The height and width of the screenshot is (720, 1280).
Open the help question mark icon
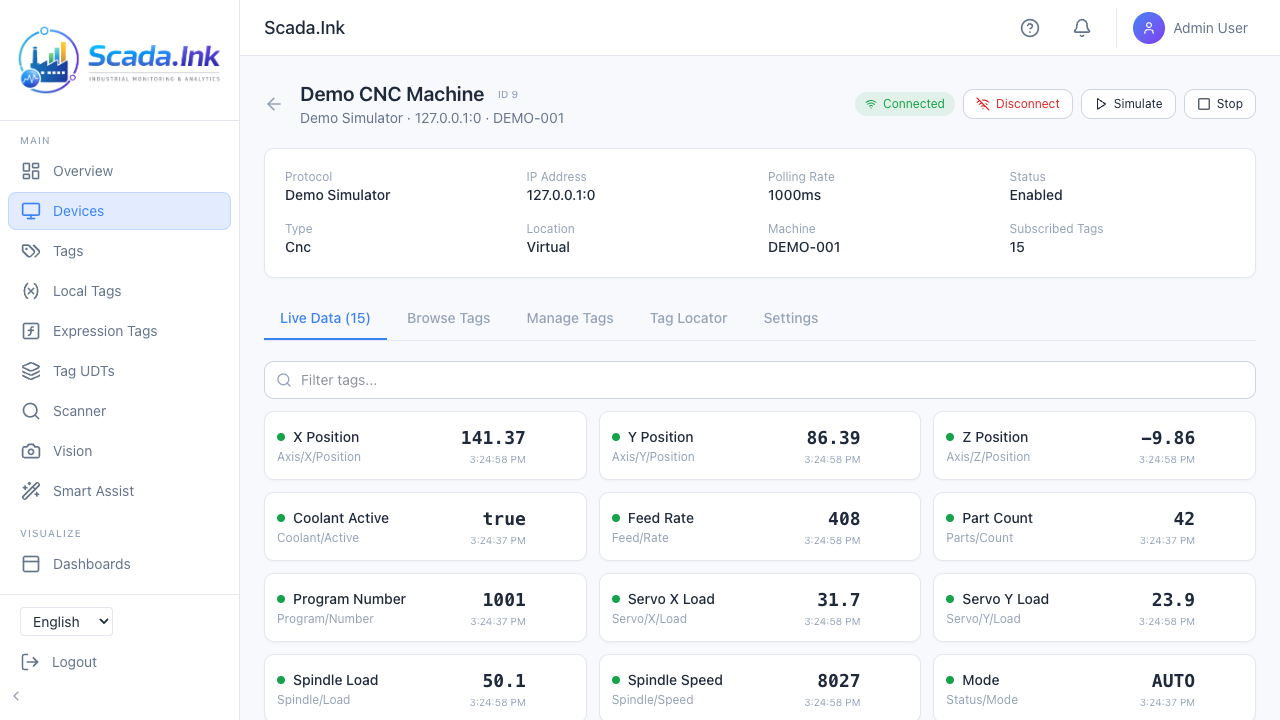1030,28
